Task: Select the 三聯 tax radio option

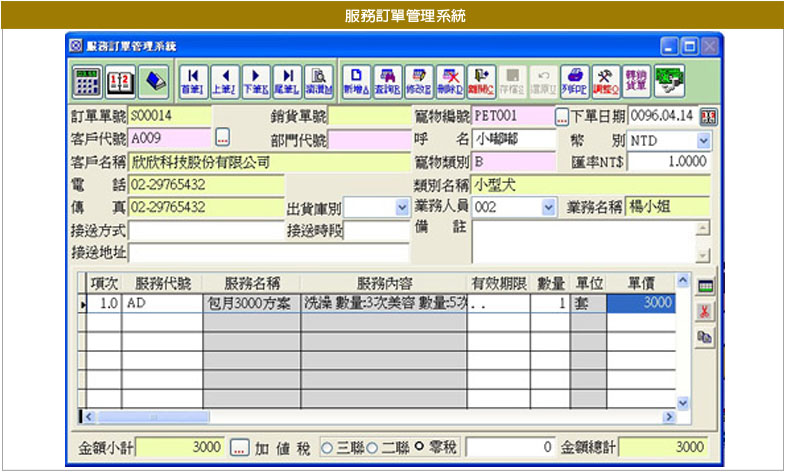Action: [x=327, y=447]
